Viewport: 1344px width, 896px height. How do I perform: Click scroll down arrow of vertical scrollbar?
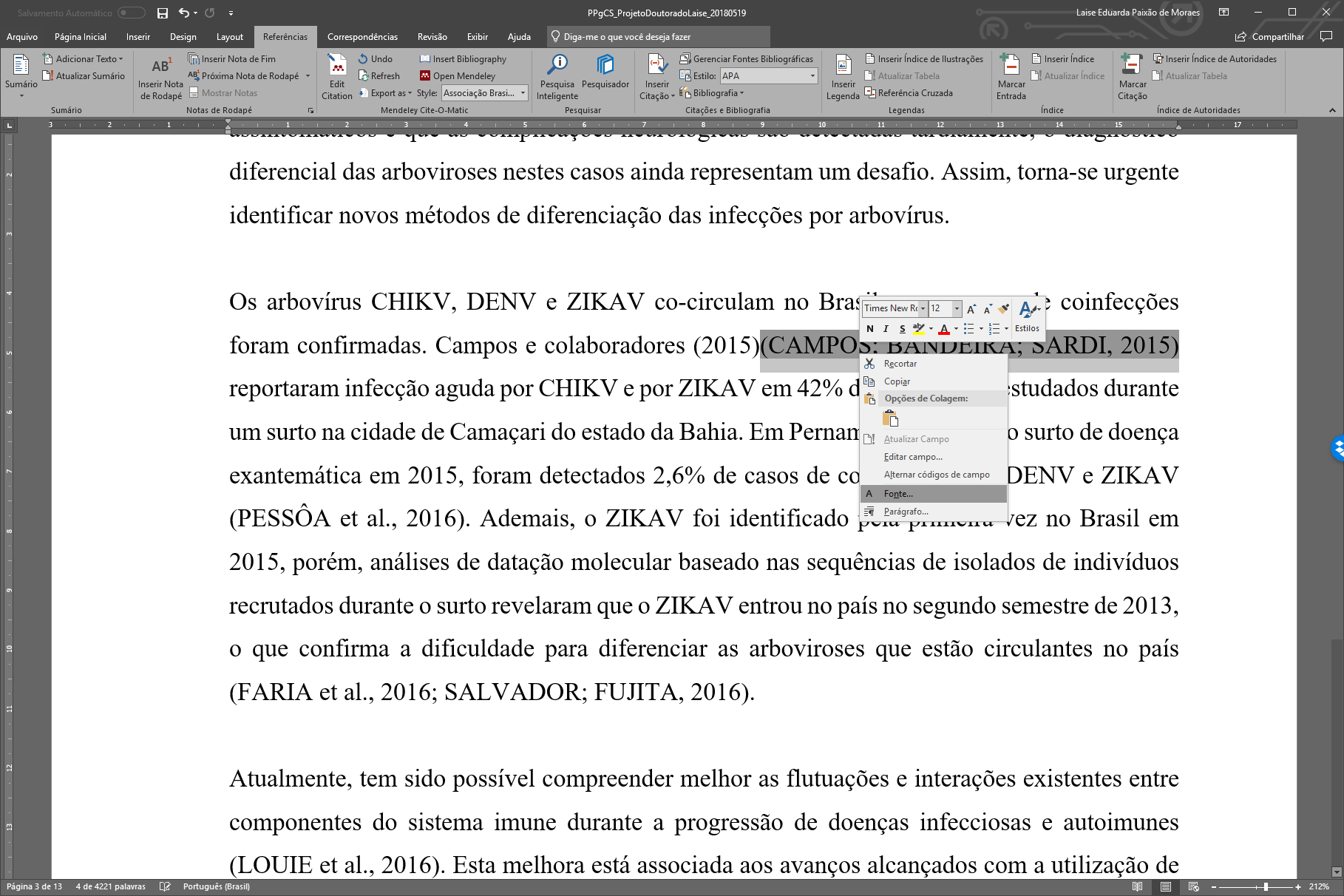[1336, 872]
